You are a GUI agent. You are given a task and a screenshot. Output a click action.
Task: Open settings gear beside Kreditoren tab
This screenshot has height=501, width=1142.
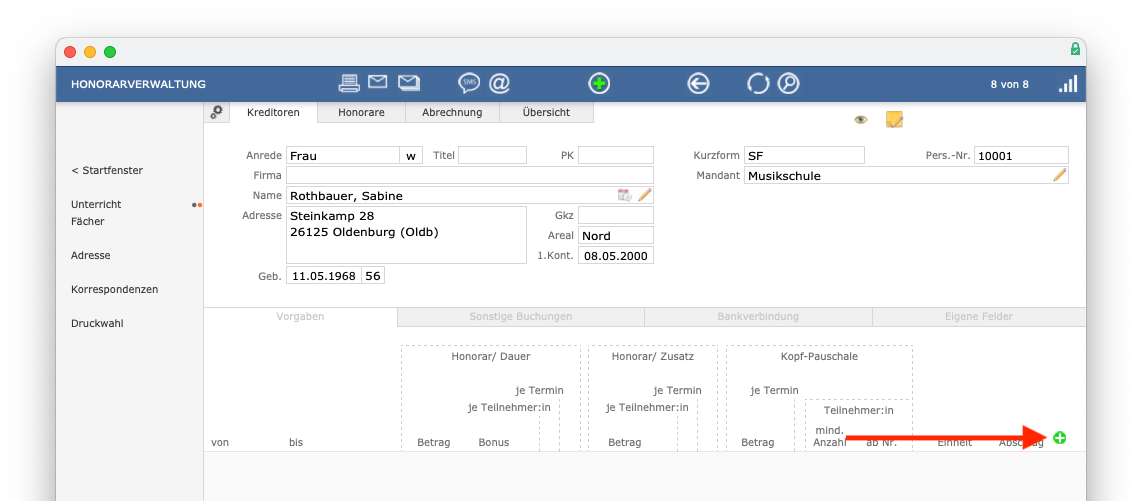pos(216,113)
